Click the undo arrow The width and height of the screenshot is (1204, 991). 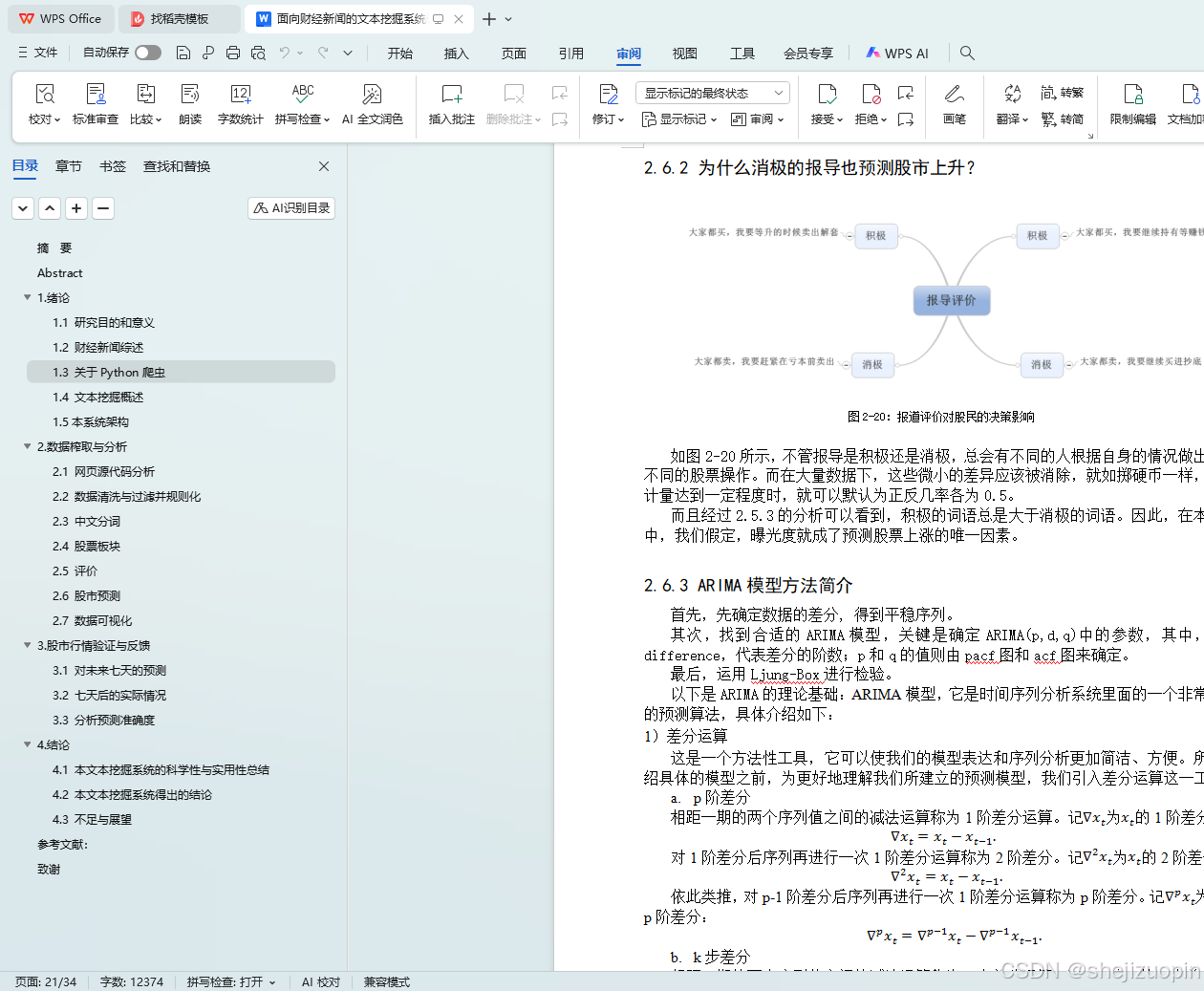(x=284, y=53)
